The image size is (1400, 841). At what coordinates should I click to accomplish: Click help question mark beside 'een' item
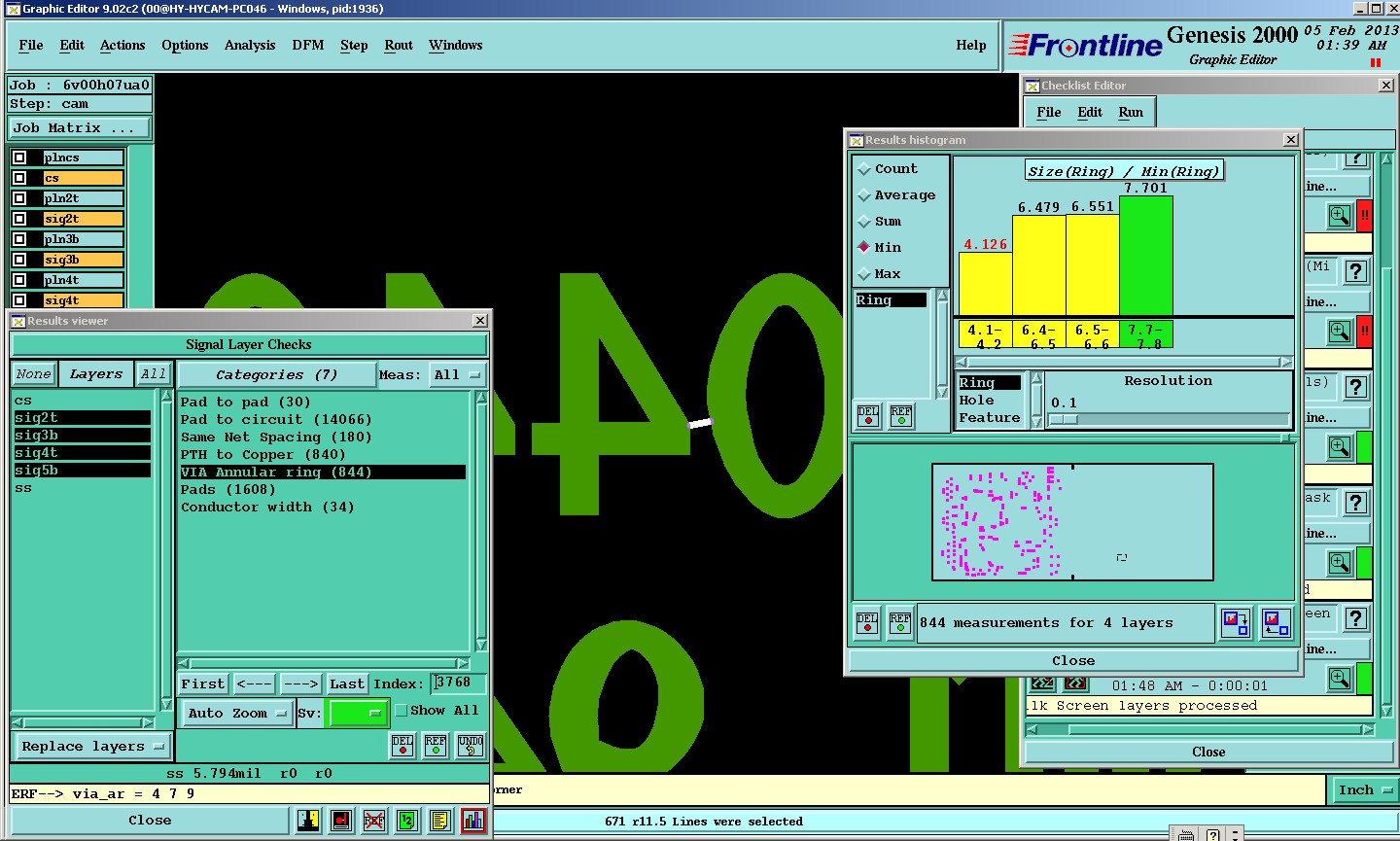click(x=1356, y=618)
